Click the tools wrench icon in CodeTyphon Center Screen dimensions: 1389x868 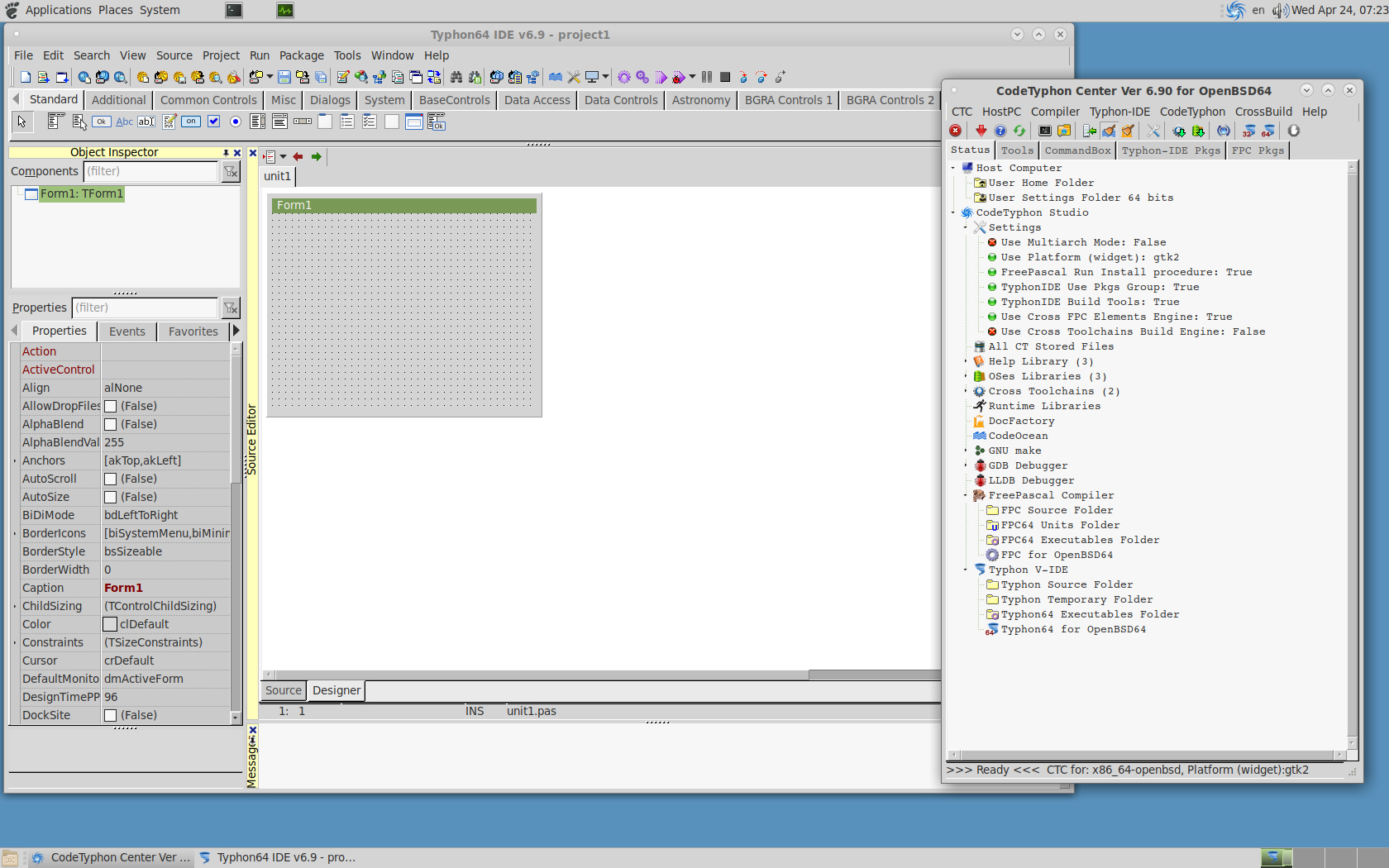pyautogui.click(x=1153, y=131)
